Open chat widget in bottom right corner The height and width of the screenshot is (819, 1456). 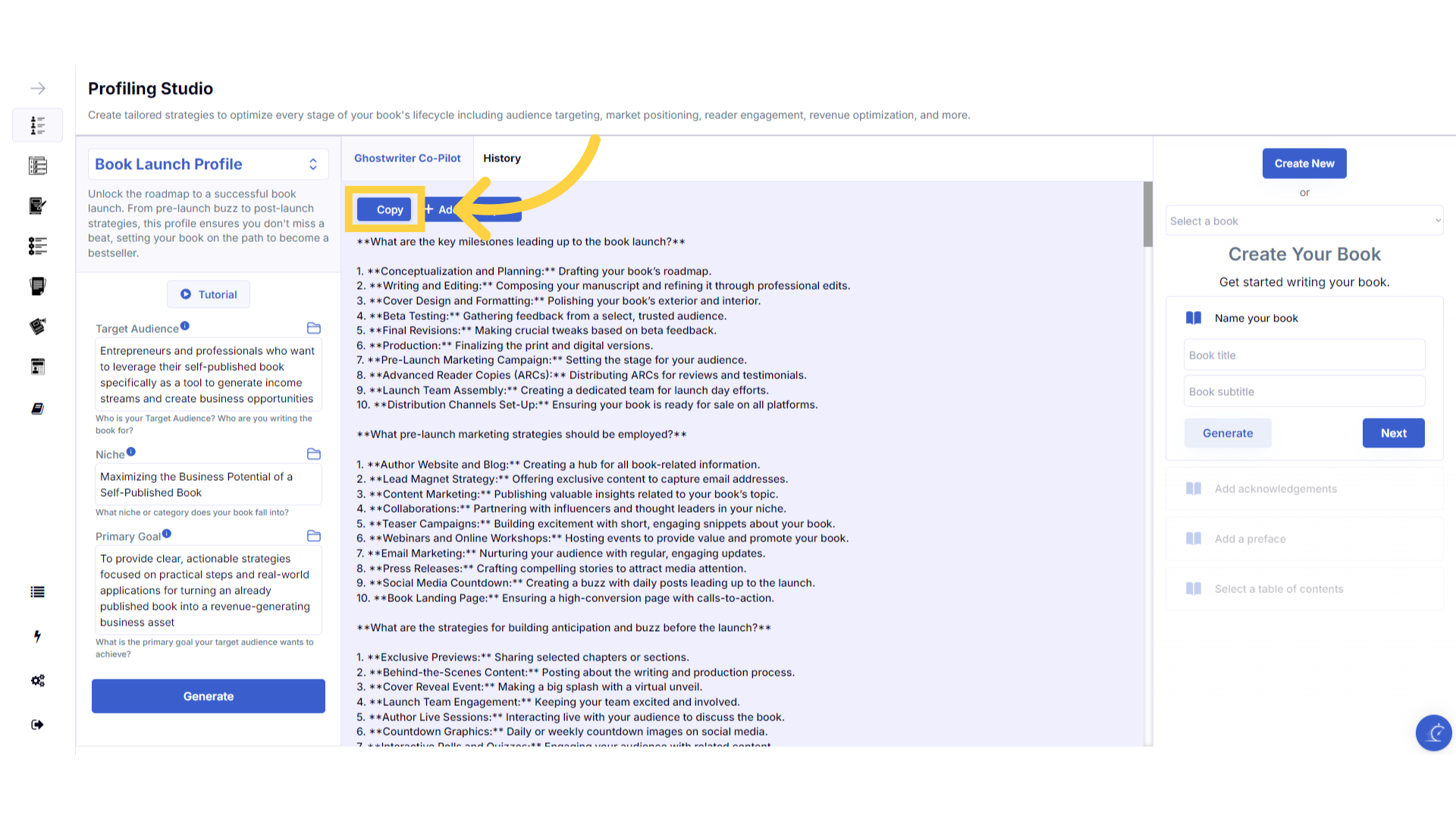(x=1433, y=733)
